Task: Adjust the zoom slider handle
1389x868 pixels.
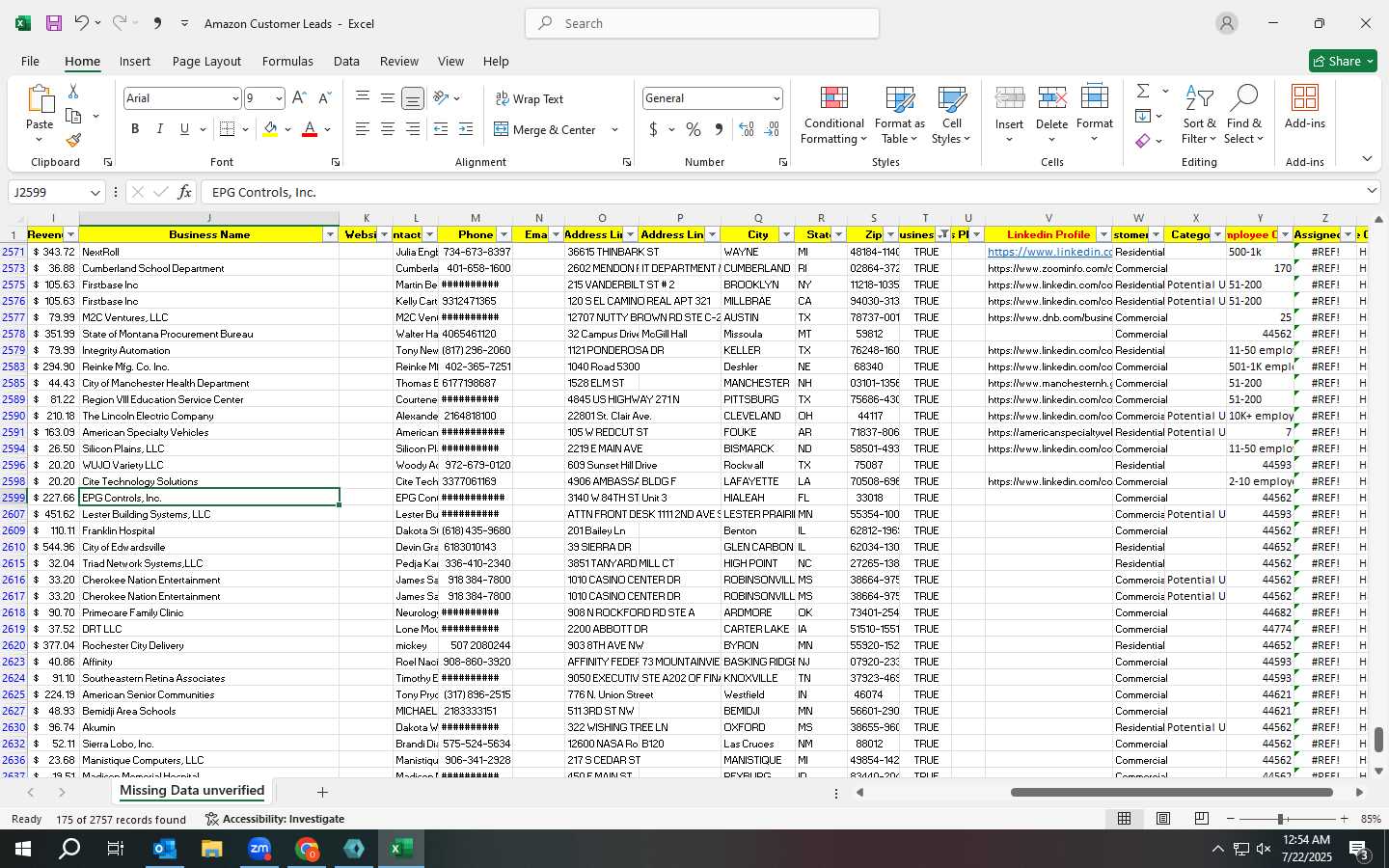Action: 1280,819
